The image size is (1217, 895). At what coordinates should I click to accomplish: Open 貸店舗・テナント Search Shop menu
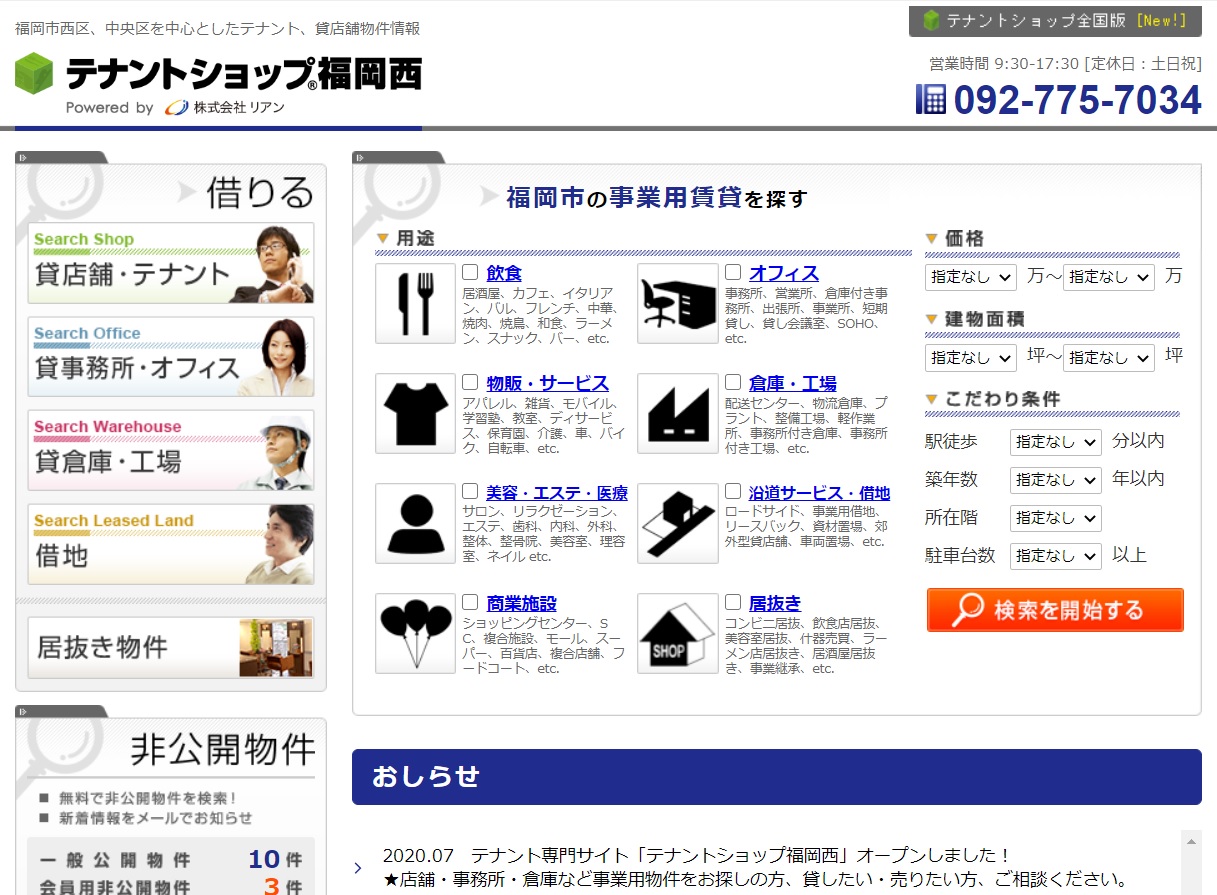tap(171, 263)
